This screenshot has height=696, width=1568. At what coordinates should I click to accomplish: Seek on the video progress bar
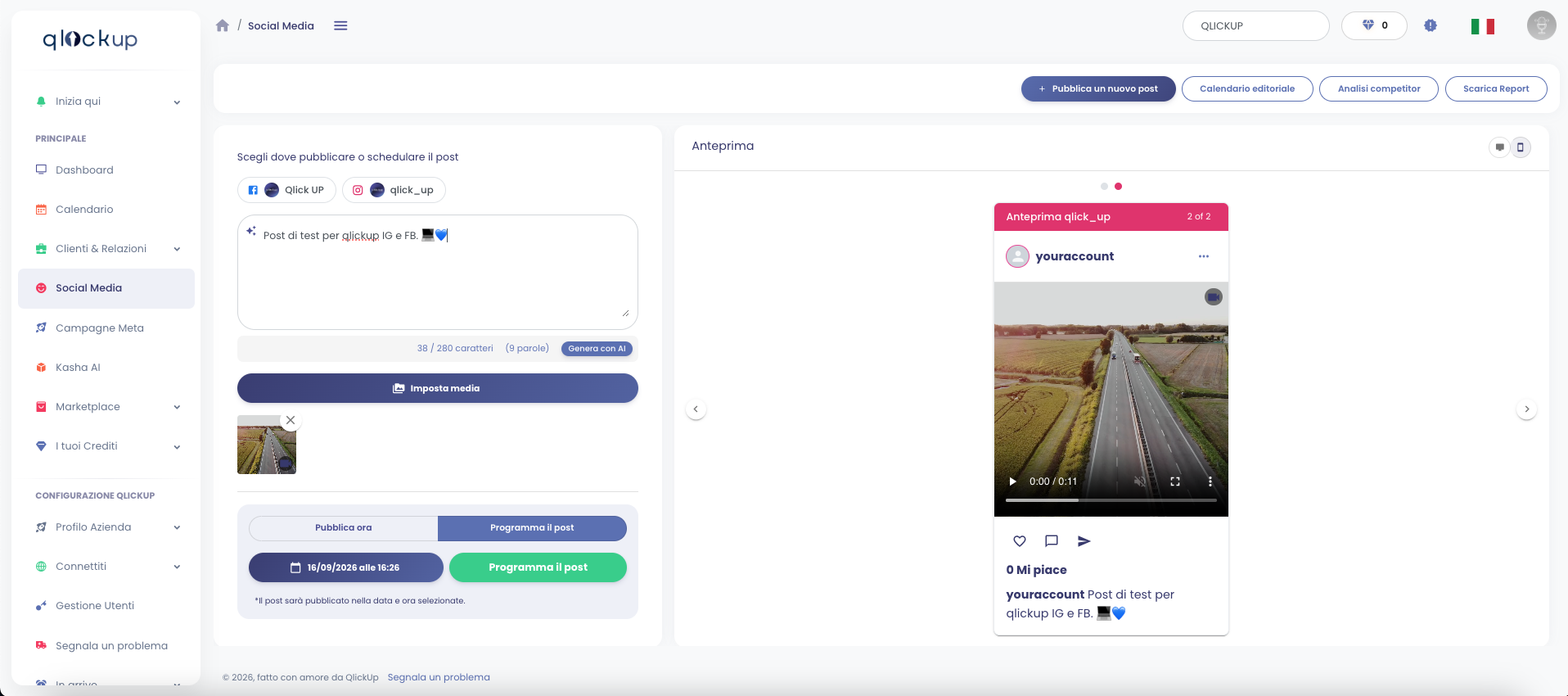tap(1111, 499)
